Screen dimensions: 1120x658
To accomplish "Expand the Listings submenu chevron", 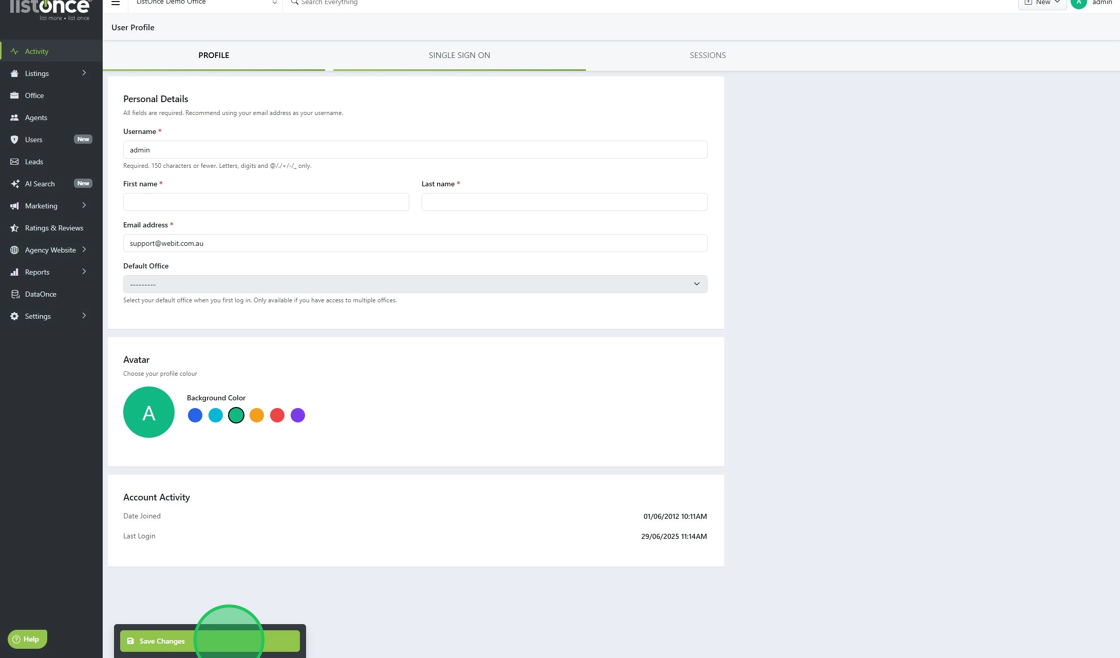I will coord(84,73).
